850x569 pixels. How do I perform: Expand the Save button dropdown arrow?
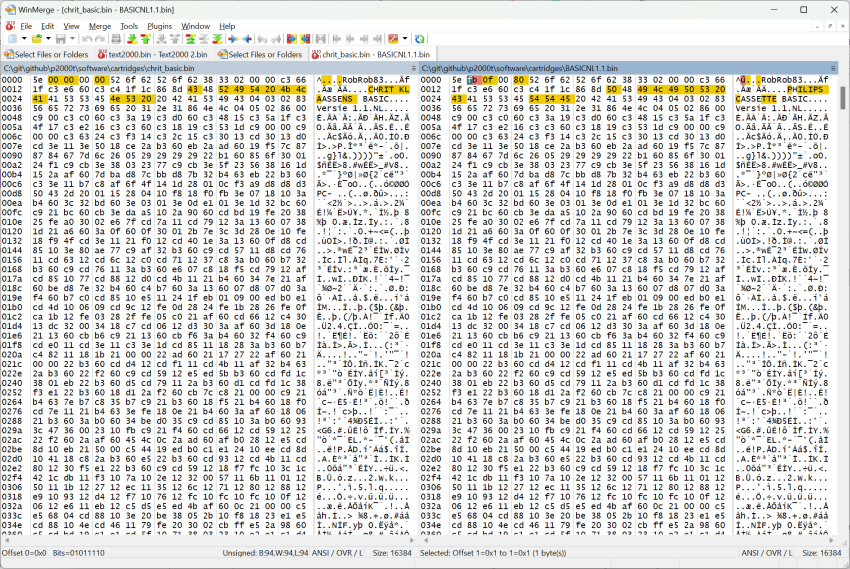point(73,38)
